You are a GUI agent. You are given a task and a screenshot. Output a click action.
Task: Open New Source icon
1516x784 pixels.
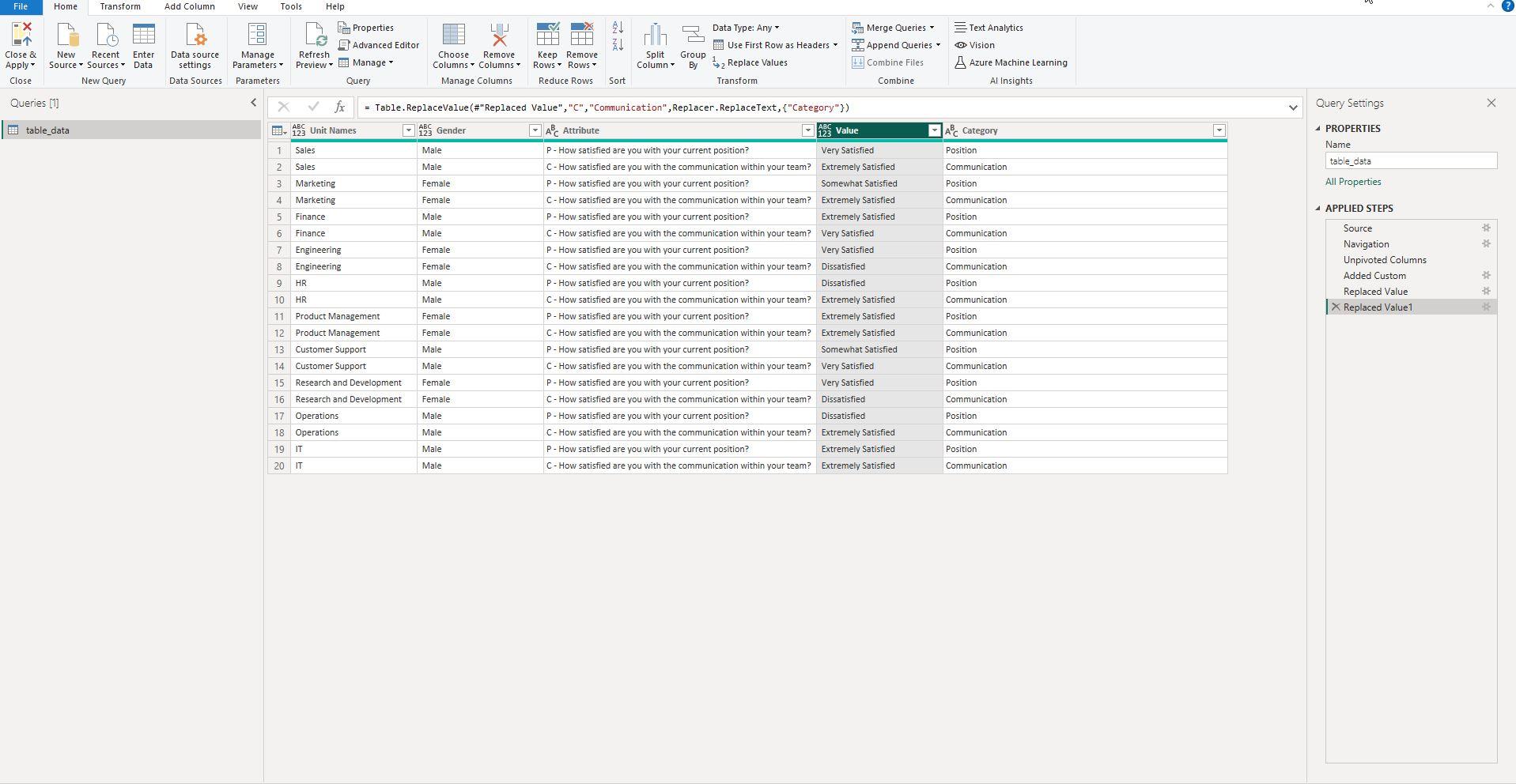tap(66, 36)
